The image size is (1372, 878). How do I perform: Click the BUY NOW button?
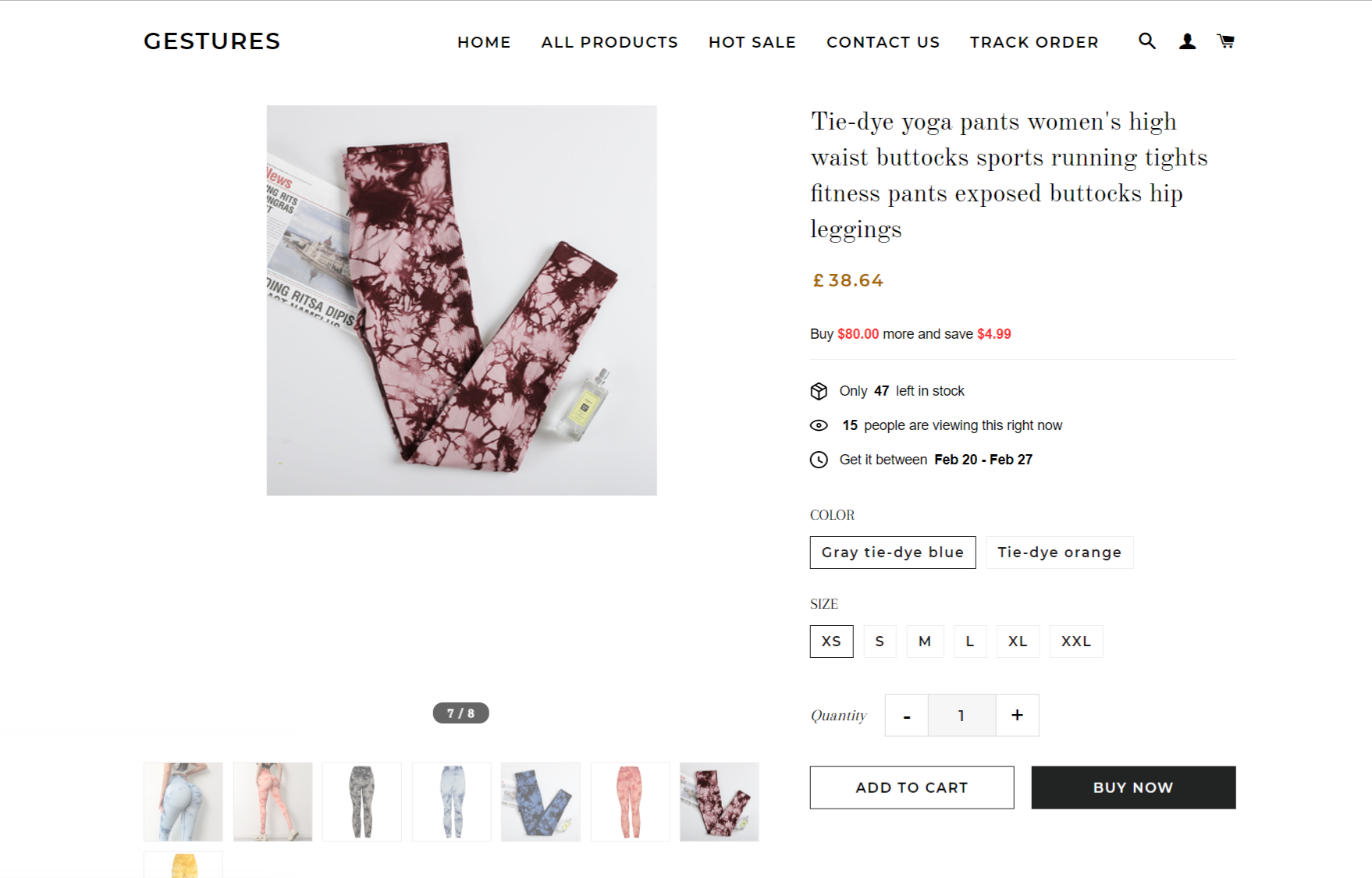pos(1133,787)
